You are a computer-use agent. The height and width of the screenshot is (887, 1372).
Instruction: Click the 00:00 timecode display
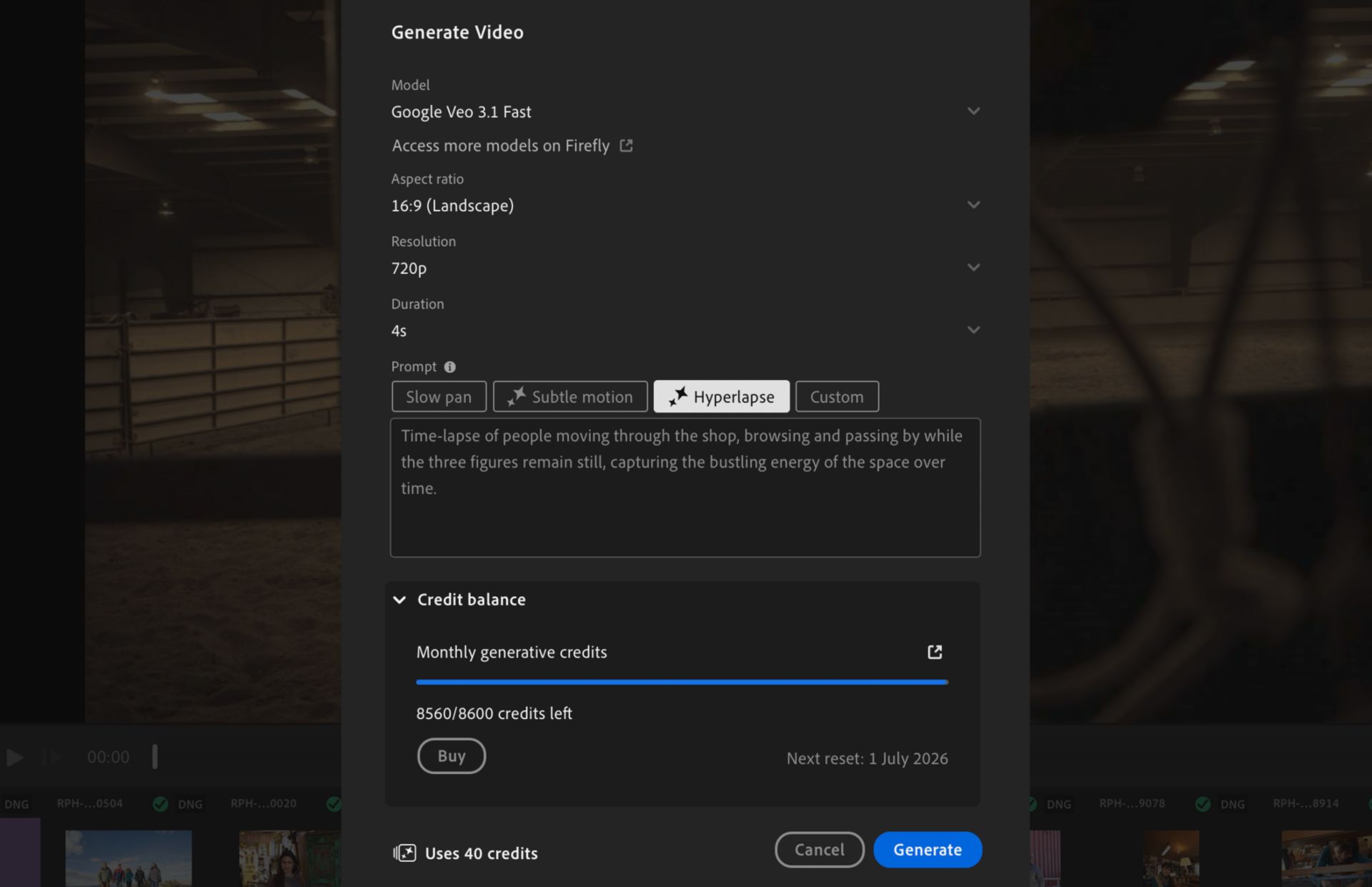pos(109,758)
